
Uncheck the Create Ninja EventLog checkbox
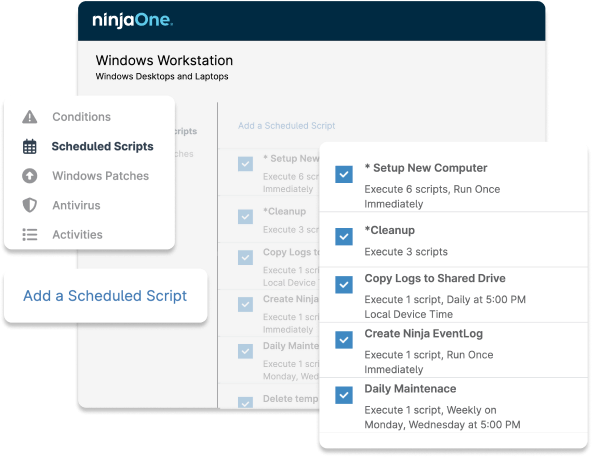click(x=344, y=340)
